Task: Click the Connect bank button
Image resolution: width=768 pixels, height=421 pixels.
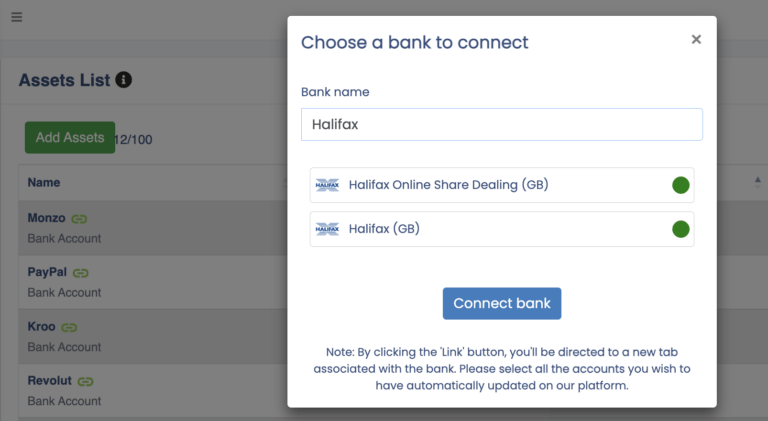Action: point(502,303)
